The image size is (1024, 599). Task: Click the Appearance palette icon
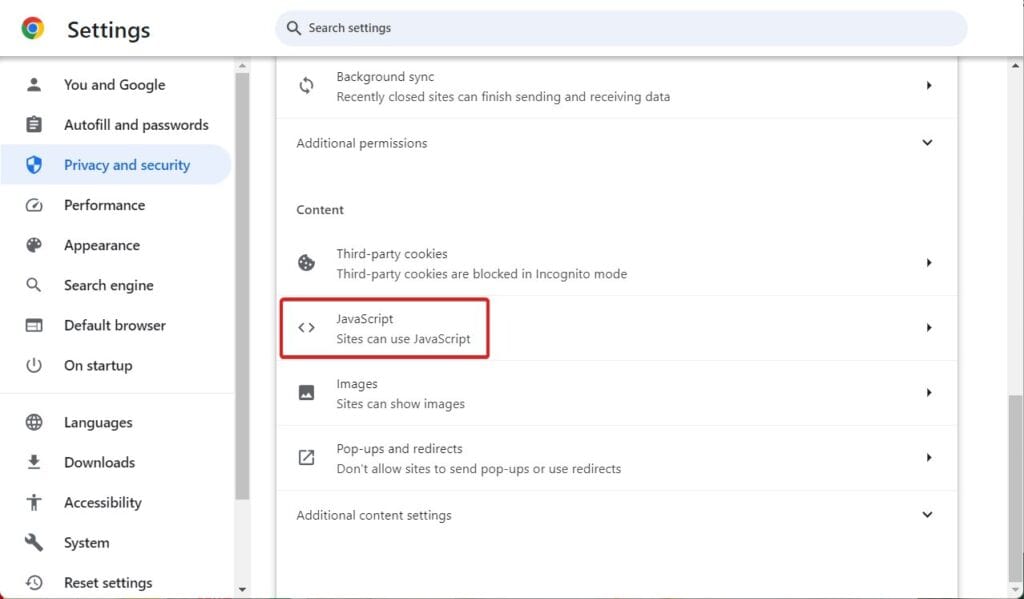(34, 245)
